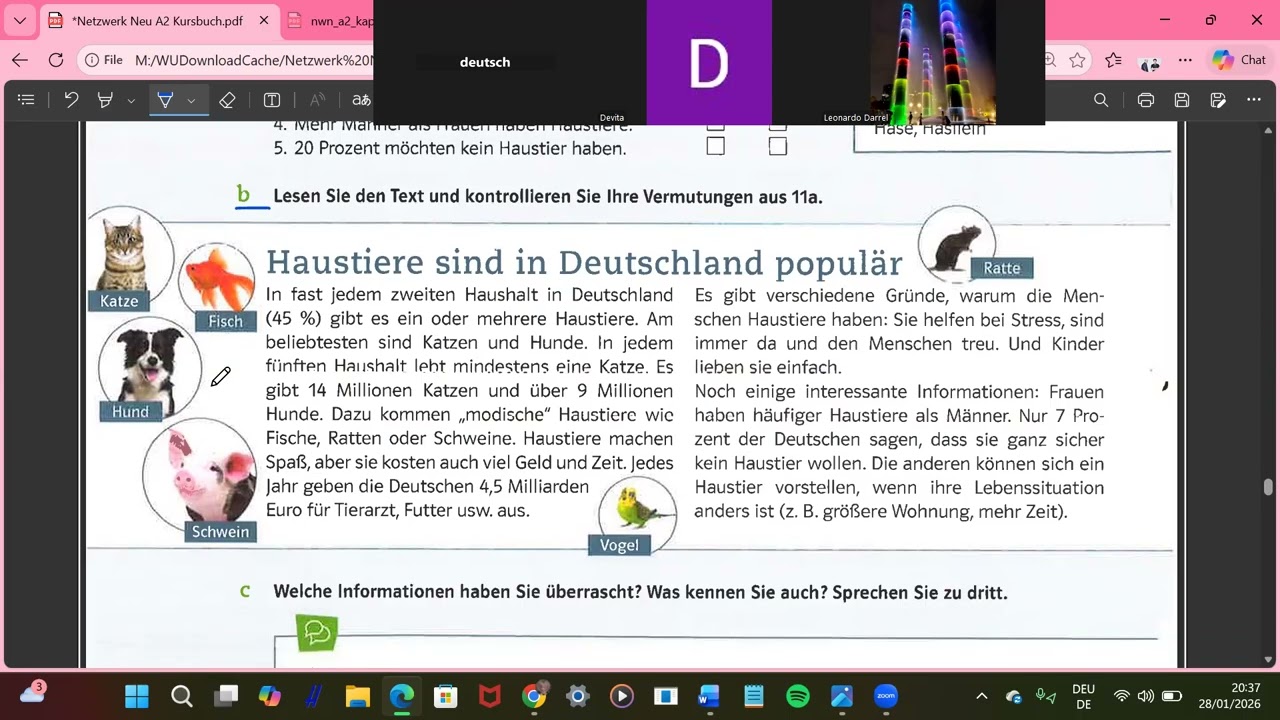Save the PDF document
Viewport: 1280px width, 720px height.
tap(1182, 100)
